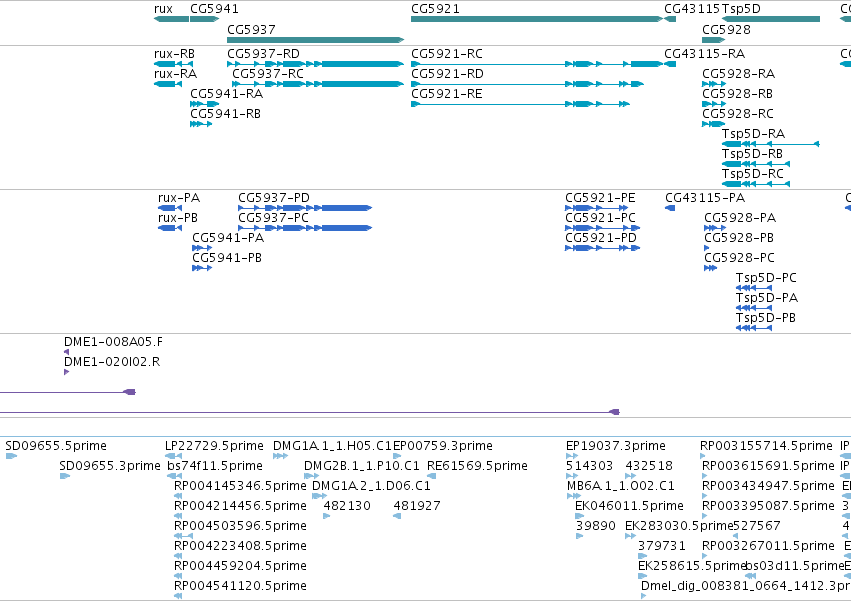Click feature 482130
851x601 pixels.
[347, 506]
